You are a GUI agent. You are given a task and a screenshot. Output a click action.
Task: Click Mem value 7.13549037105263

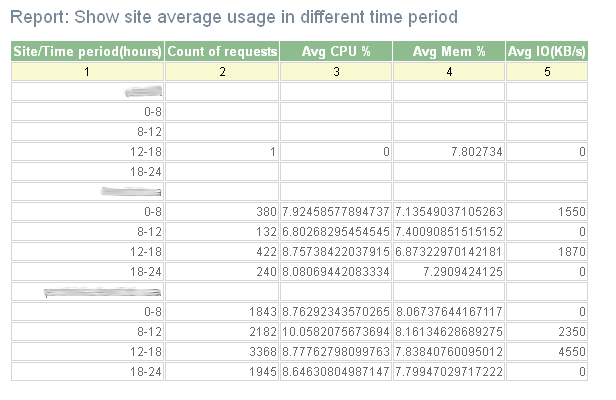(449, 212)
